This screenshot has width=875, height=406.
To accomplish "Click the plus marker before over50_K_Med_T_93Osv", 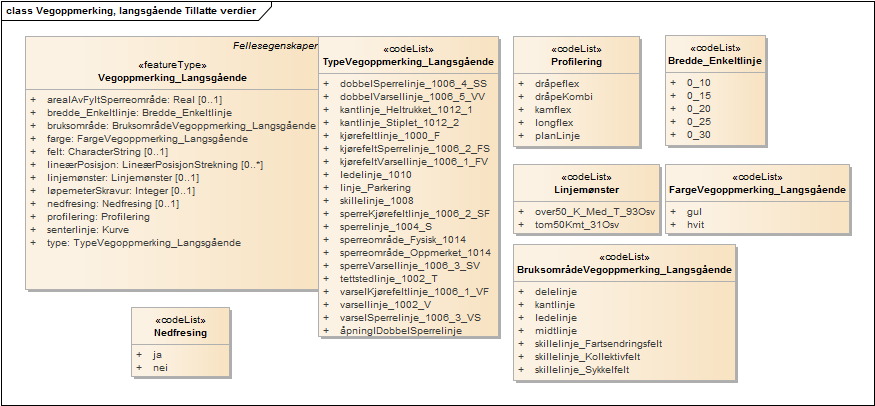I will (x=521, y=213).
